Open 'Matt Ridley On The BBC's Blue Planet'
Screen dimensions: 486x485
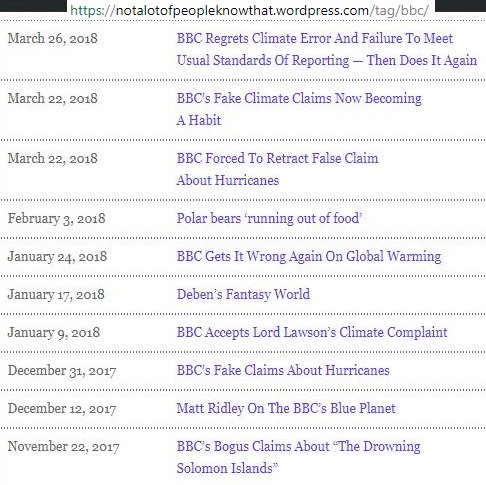point(286,408)
